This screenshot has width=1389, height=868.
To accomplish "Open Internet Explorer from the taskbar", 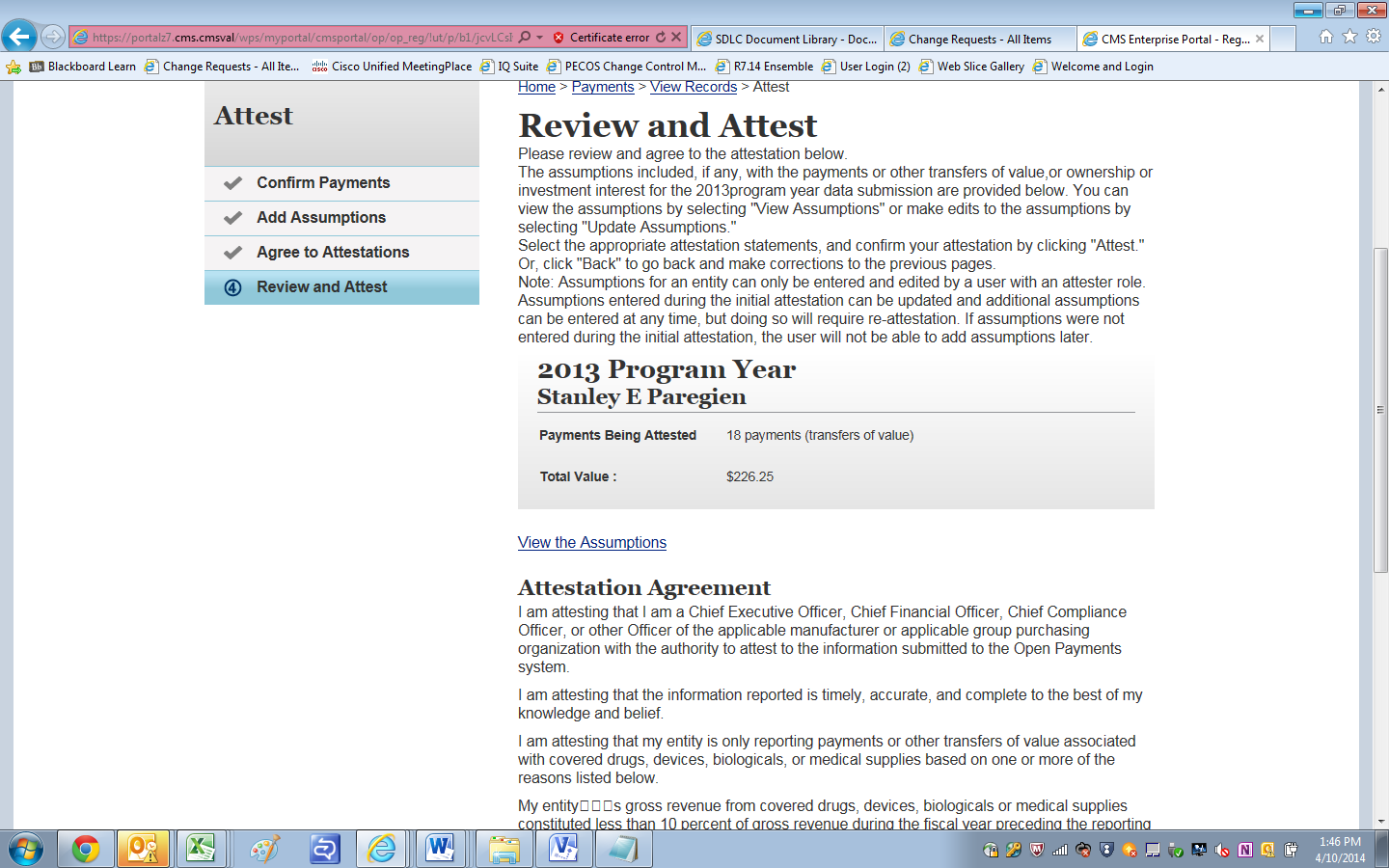I will pyautogui.click(x=382, y=849).
